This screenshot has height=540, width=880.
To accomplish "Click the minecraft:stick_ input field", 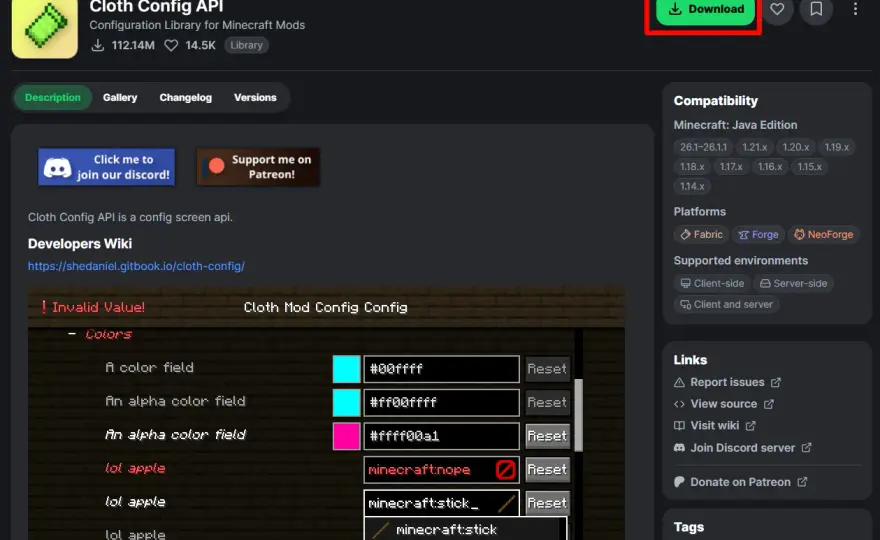I will point(442,503).
